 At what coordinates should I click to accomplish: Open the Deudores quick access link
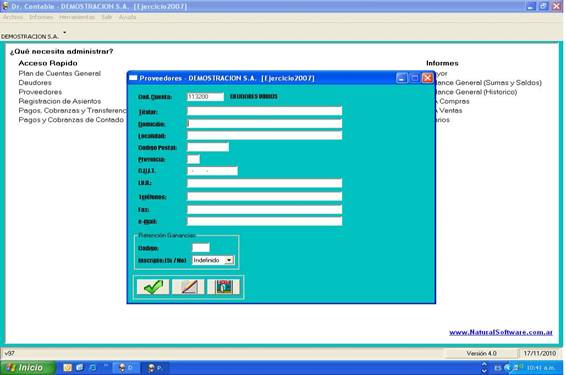35,83
